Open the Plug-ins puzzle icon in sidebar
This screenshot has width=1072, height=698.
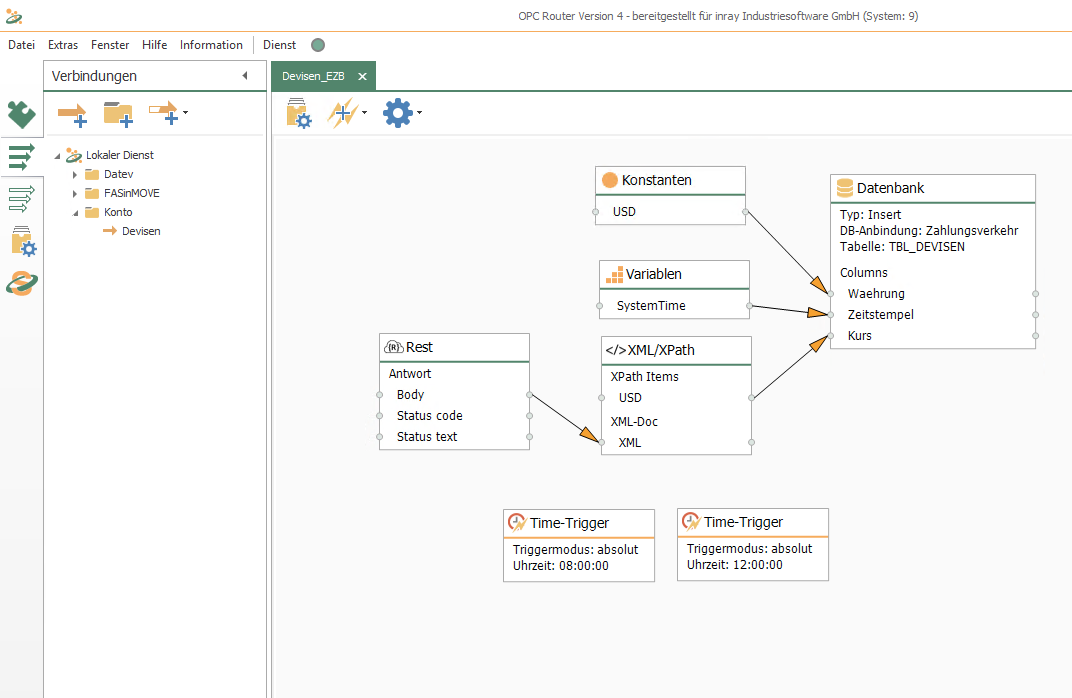(21, 114)
